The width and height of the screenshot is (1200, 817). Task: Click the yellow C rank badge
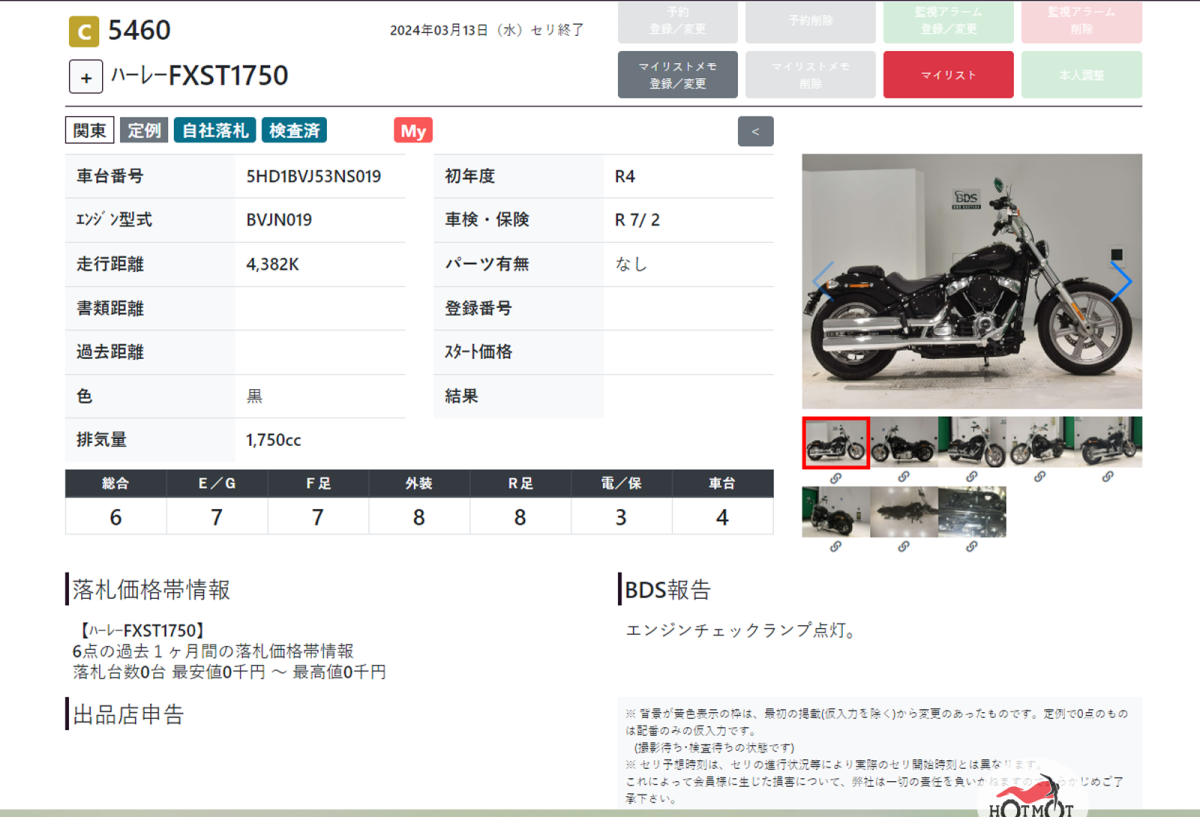84,32
